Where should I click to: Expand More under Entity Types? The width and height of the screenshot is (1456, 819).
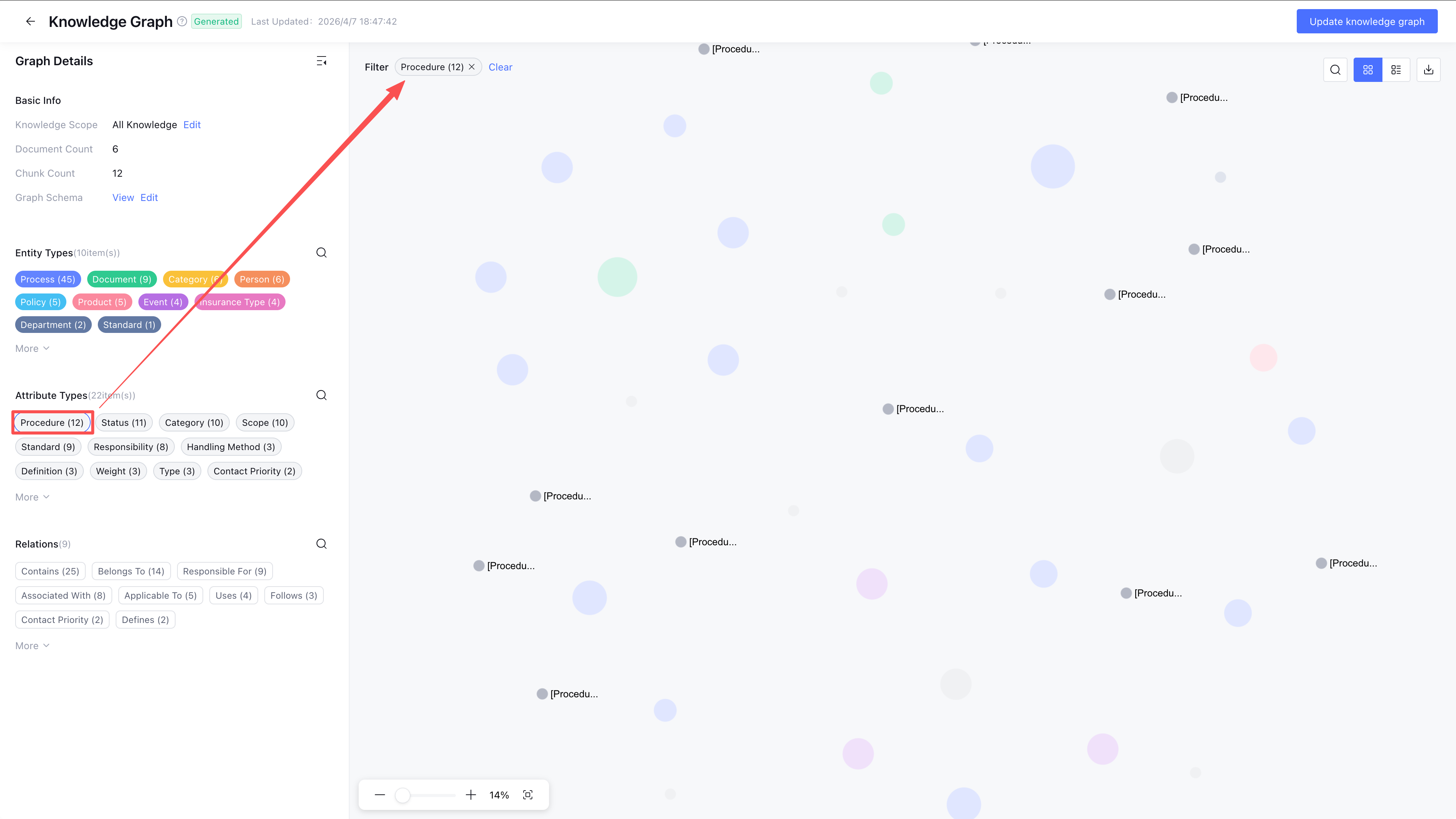32,349
